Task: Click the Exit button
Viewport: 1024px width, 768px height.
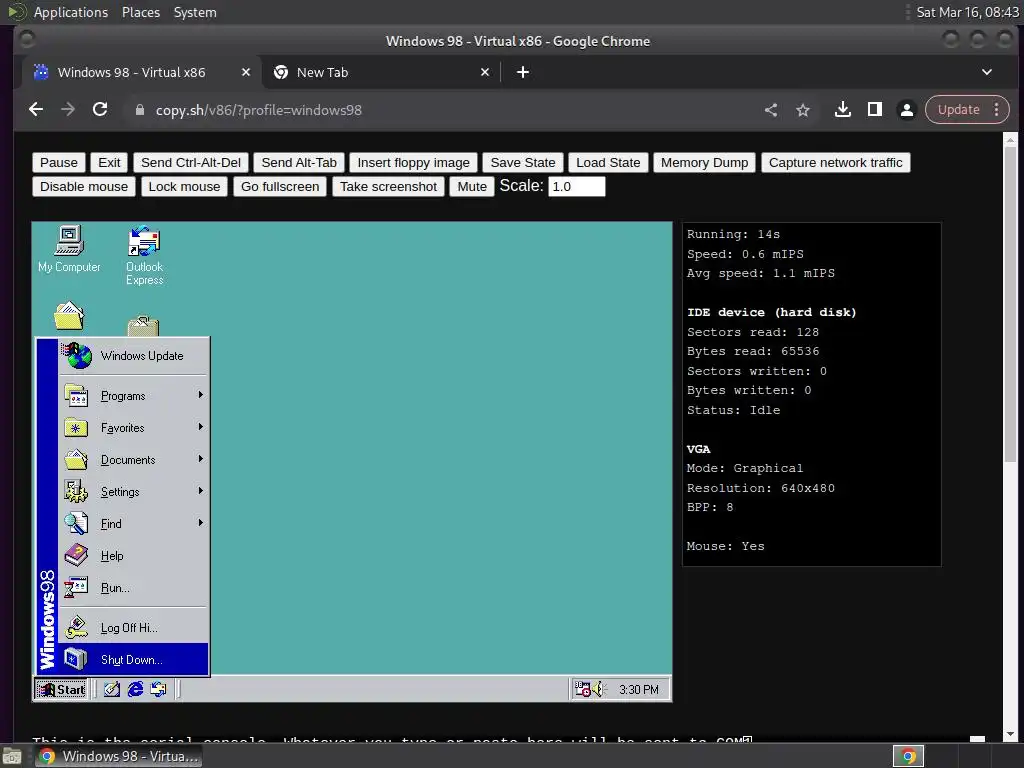Action: (x=109, y=163)
